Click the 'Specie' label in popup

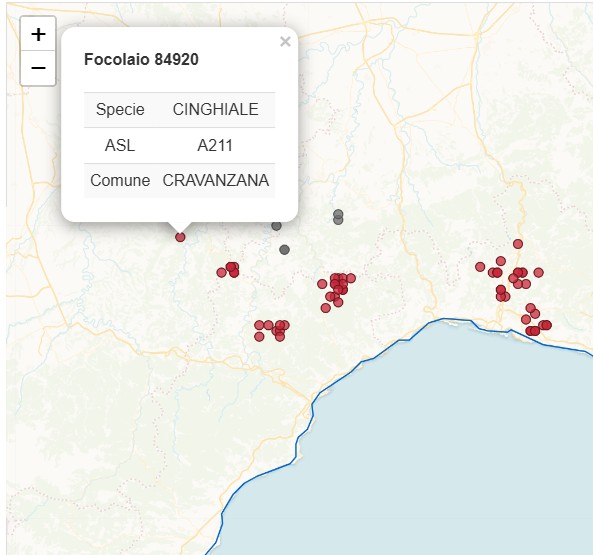click(x=120, y=110)
